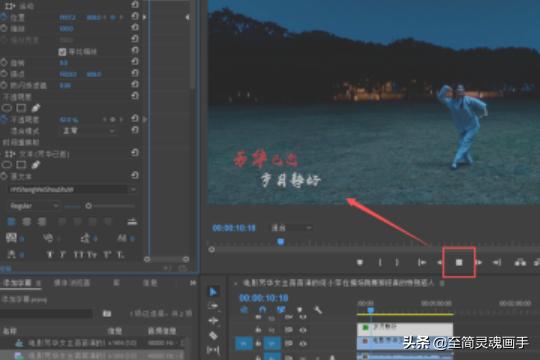540x360 pixels.
Task: Select the Slip tool
Action: [x=214, y=350]
